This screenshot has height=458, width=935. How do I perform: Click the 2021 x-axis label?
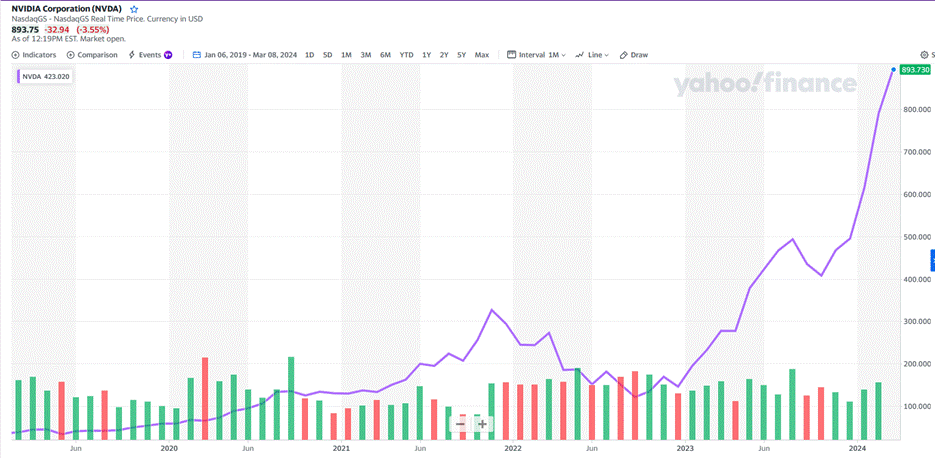[x=341, y=447]
